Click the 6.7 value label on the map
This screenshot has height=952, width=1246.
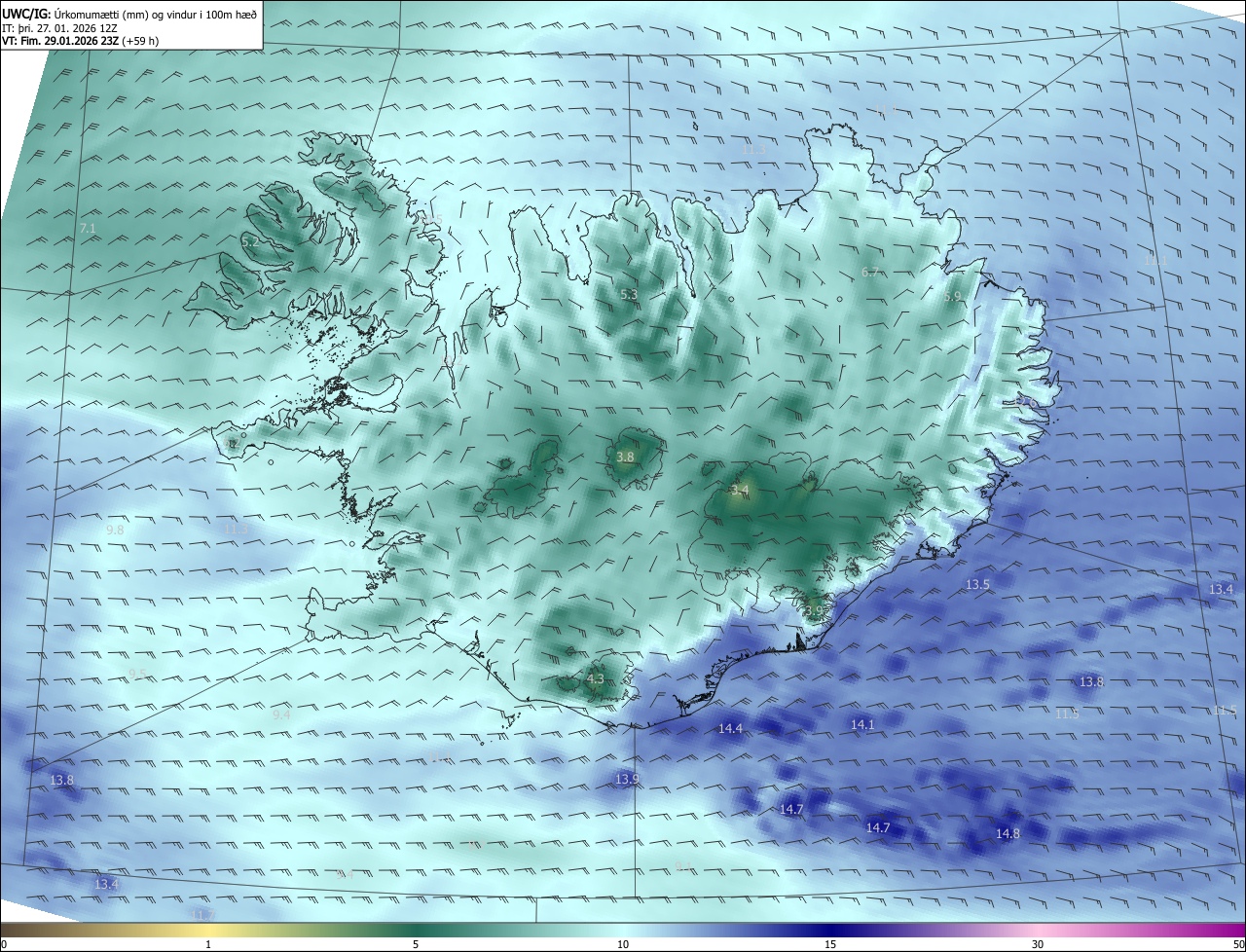pos(870,272)
